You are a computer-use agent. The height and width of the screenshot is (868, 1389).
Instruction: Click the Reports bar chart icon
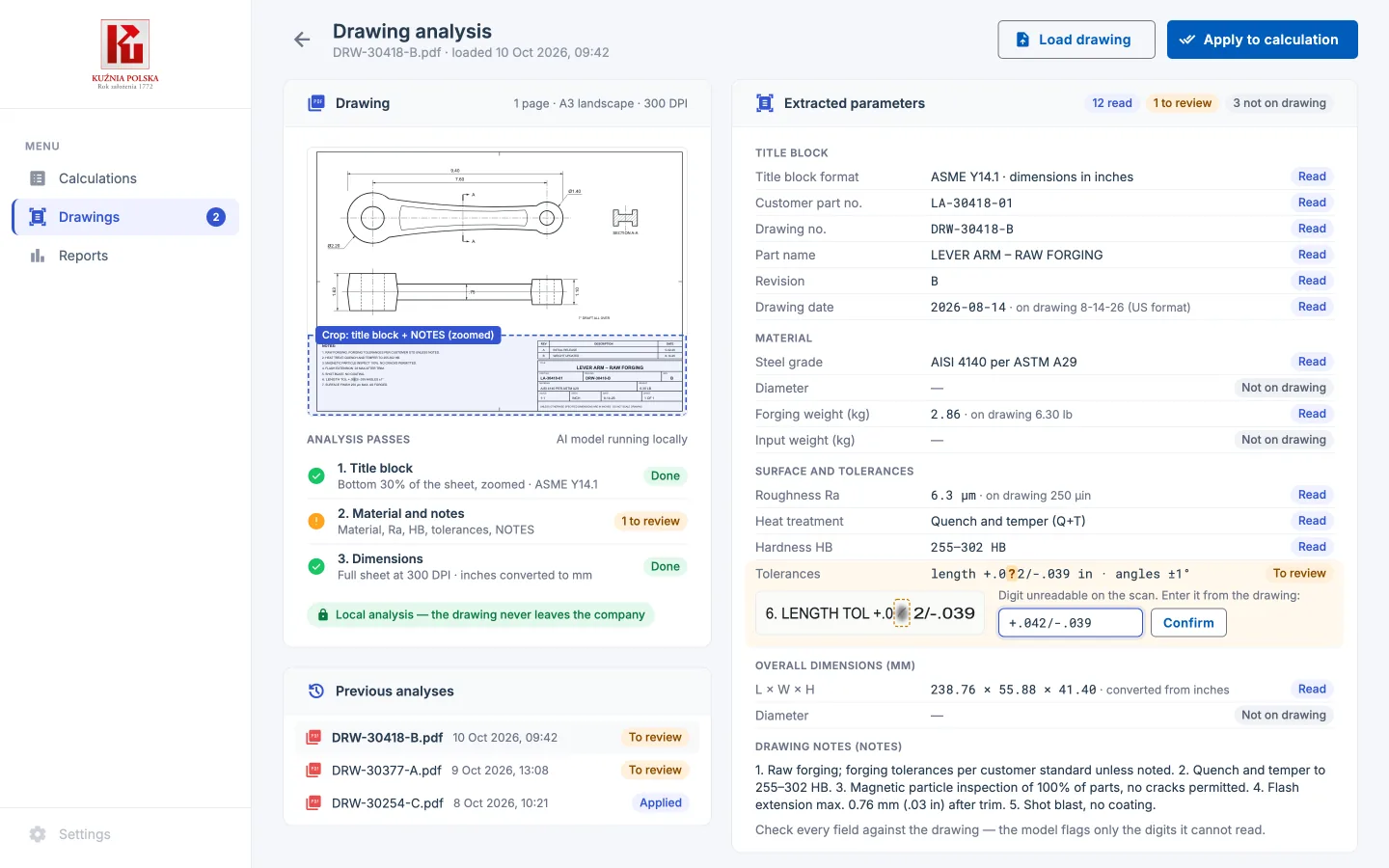point(38,256)
